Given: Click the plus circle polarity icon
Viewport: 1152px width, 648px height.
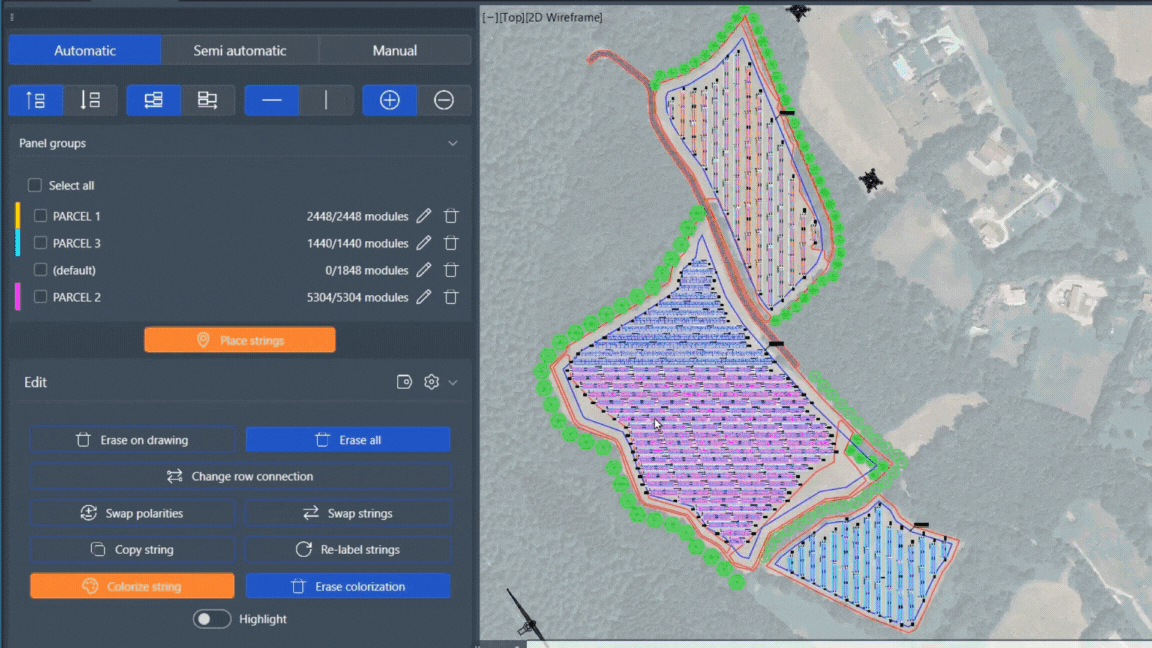Looking at the screenshot, I should (389, 100).
